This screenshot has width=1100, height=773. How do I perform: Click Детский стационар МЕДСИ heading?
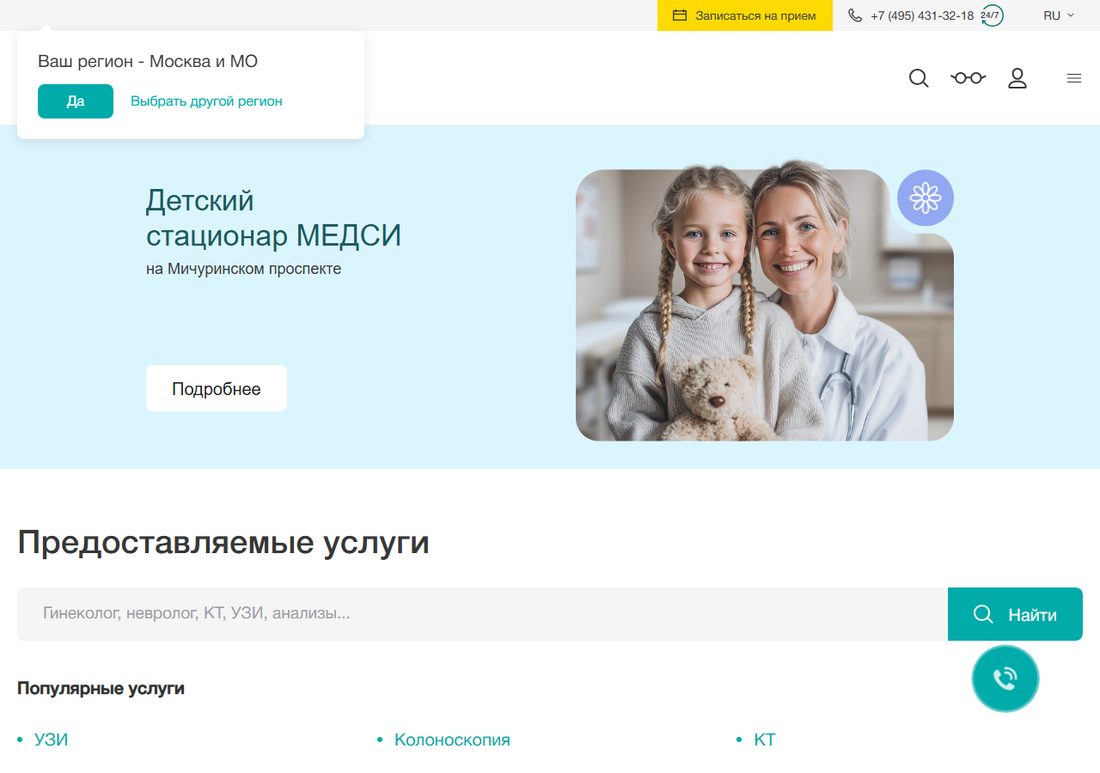(x=274, y=218)
